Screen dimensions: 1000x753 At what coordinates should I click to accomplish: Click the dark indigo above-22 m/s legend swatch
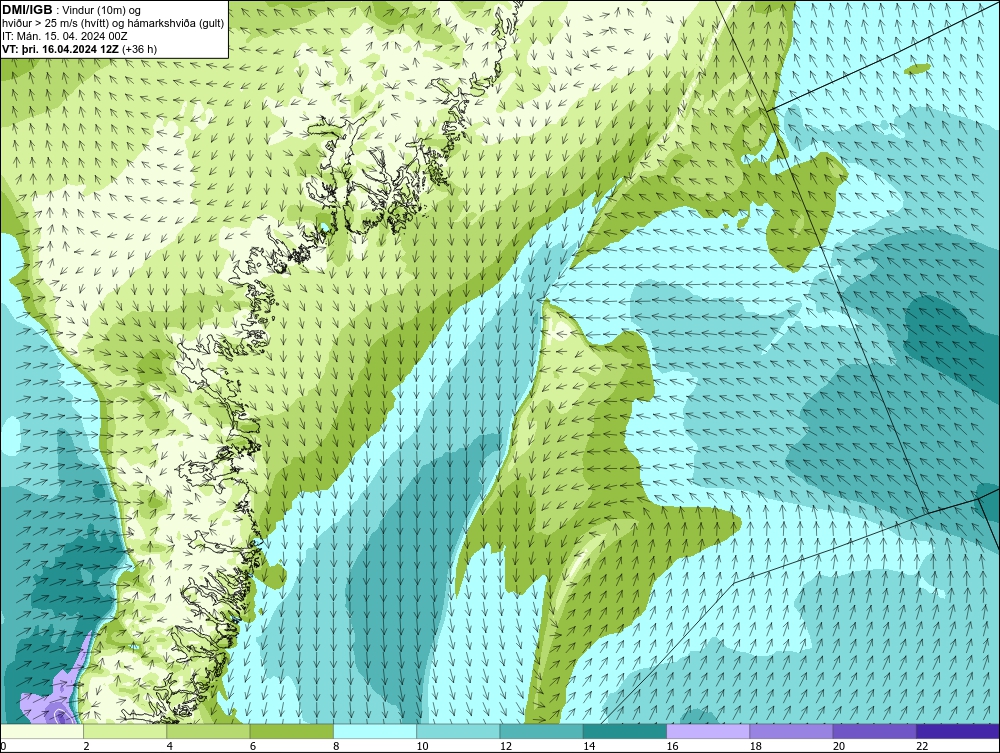tap(958, 731)
